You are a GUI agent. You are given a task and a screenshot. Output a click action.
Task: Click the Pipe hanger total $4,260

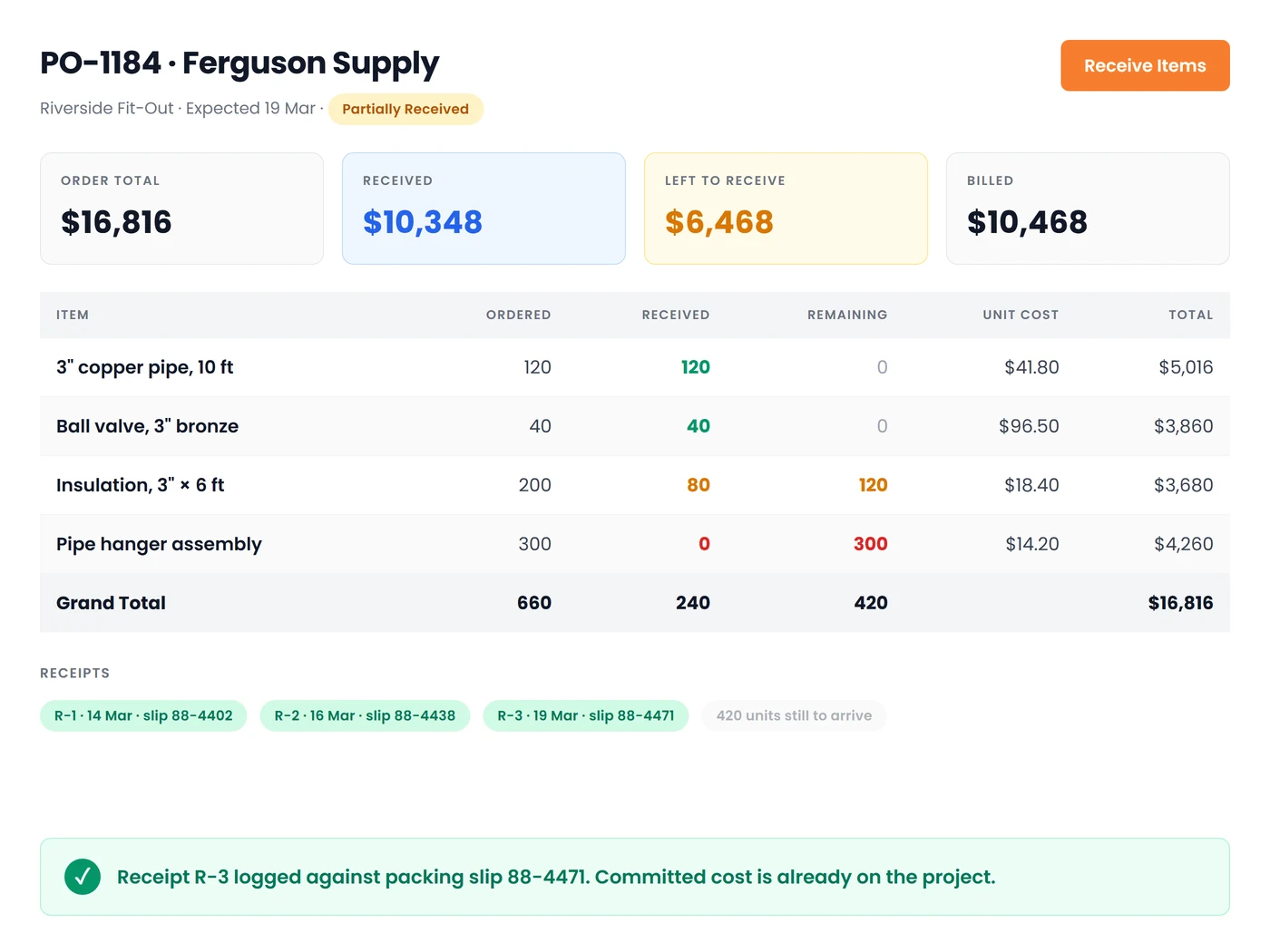click(1183, 544)
